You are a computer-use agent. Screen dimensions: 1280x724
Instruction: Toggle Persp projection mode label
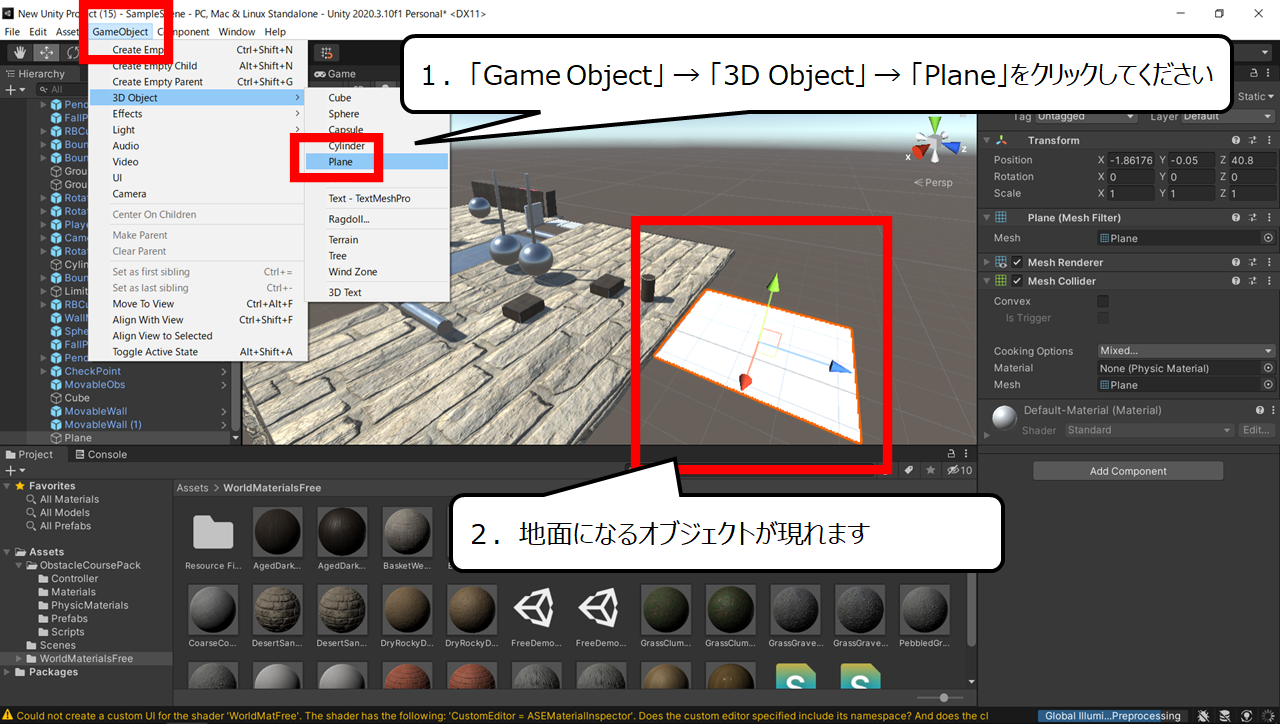pyautogui.click(x=933, y=183)
